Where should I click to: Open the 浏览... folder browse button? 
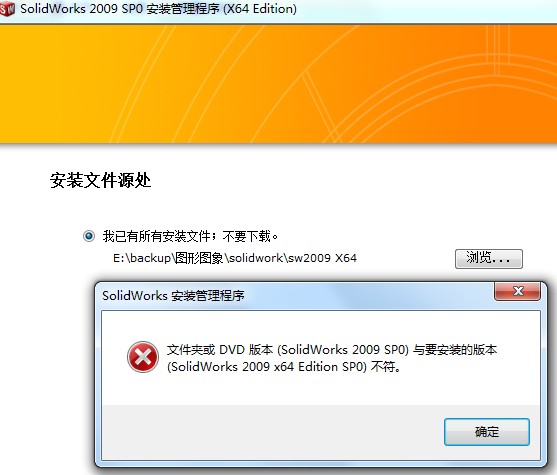point(489,259)
